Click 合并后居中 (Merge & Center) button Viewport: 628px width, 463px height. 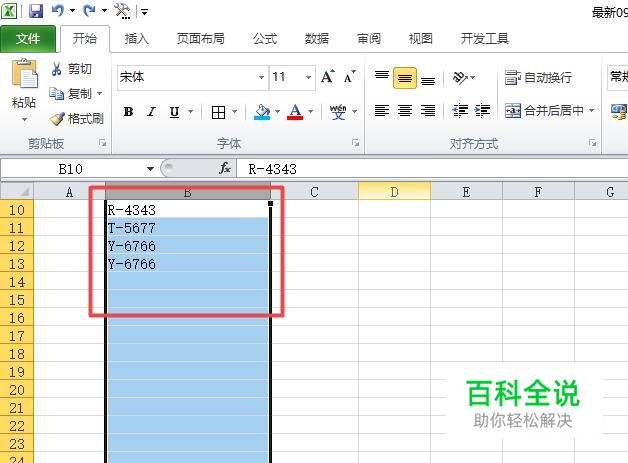coord(544,110)
